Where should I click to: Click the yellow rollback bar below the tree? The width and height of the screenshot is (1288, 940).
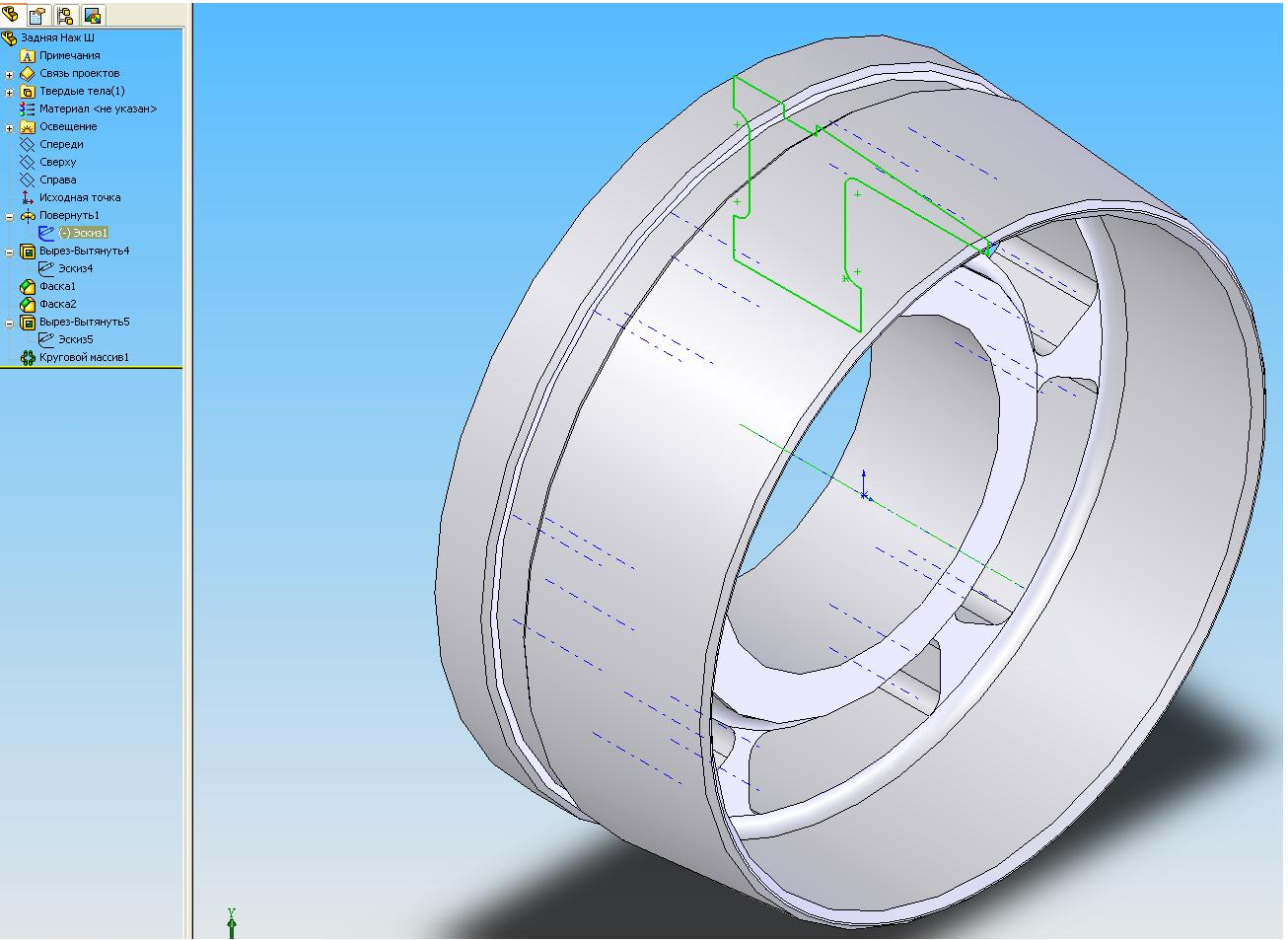(92, 368)
